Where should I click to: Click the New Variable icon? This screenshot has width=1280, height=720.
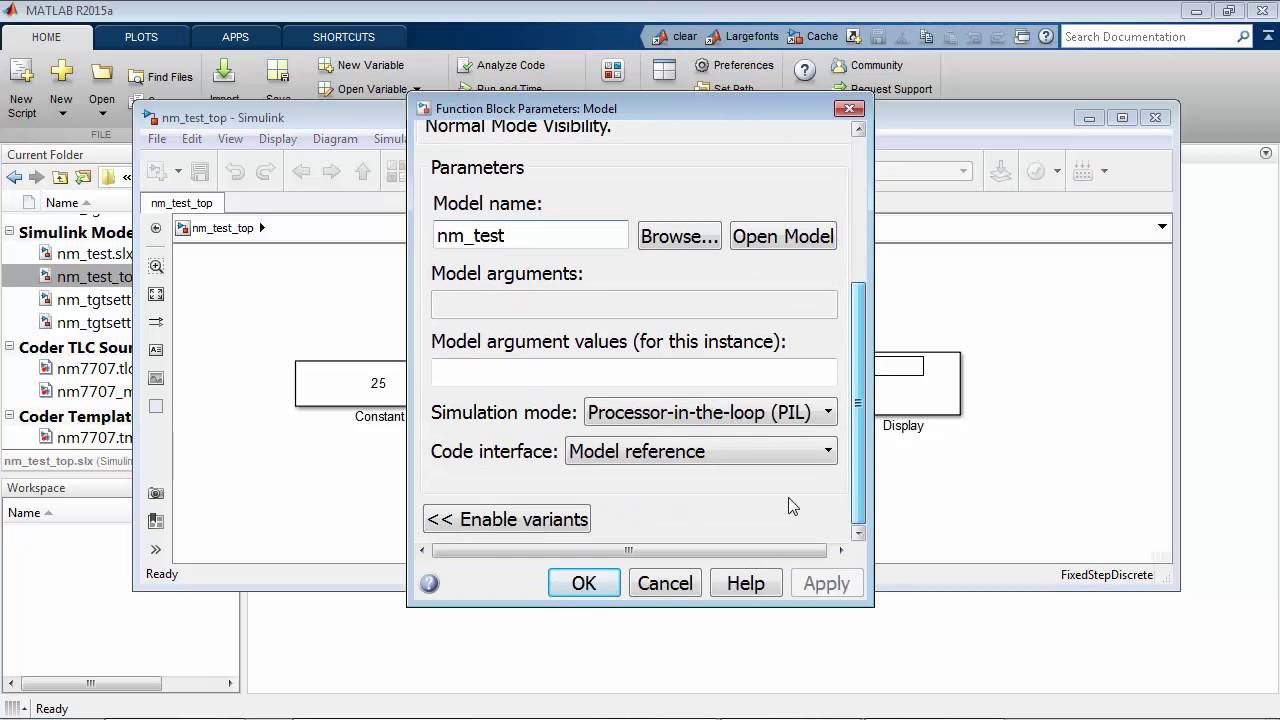tap(326, 65)
